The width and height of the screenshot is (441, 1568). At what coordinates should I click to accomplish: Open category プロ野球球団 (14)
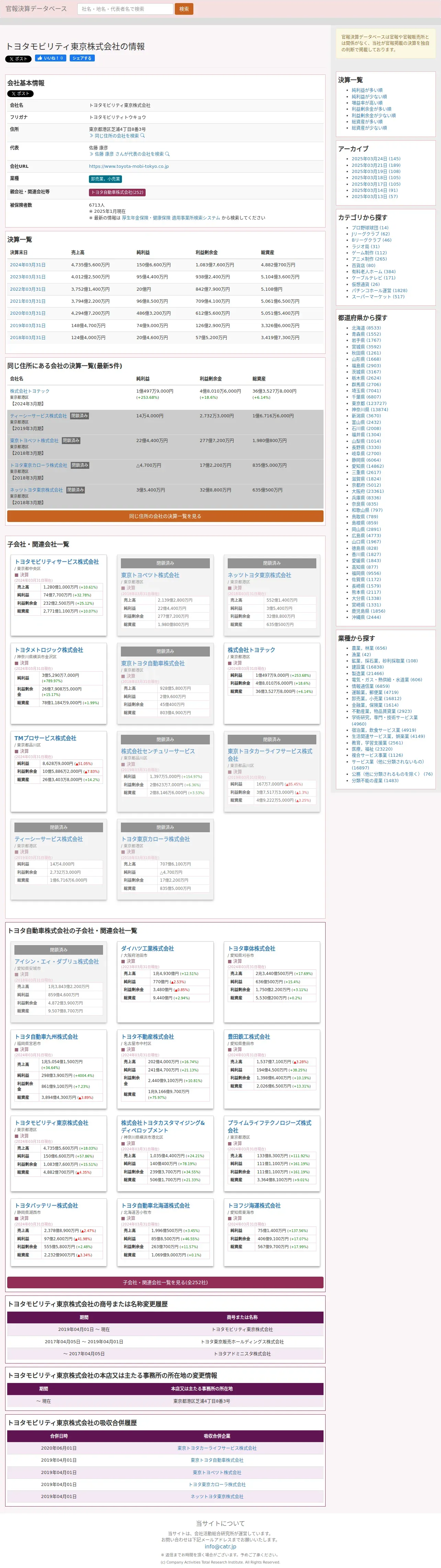[370, 228]
